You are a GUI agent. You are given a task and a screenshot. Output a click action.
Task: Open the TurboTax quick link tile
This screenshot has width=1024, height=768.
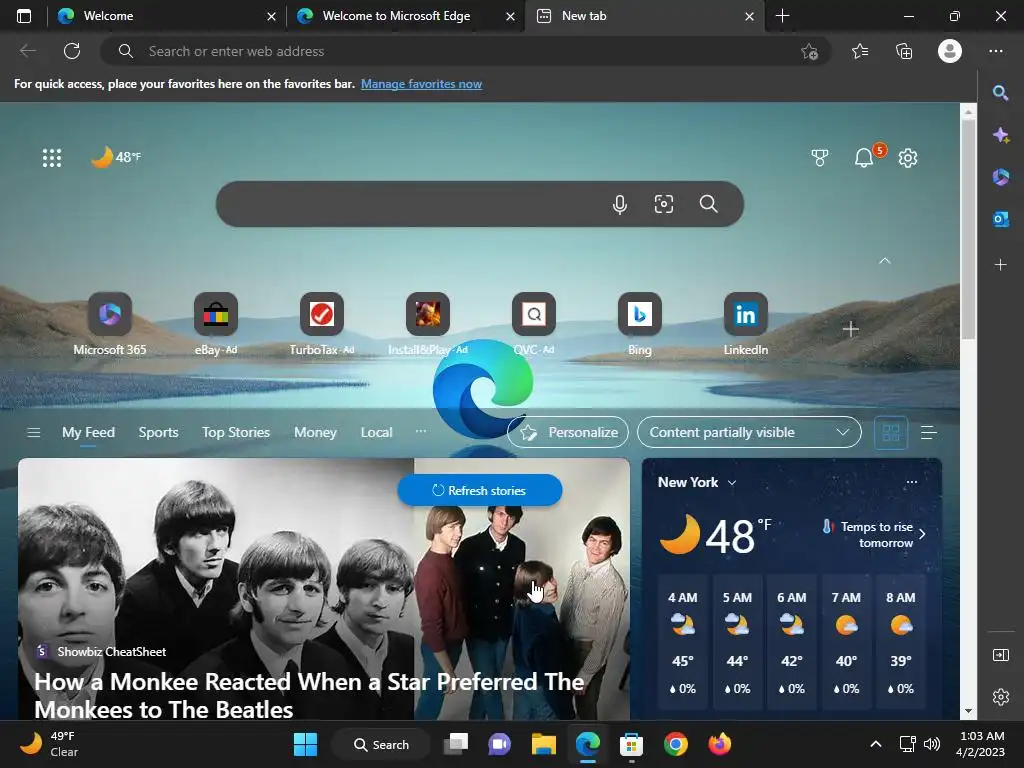click(321, 325)
